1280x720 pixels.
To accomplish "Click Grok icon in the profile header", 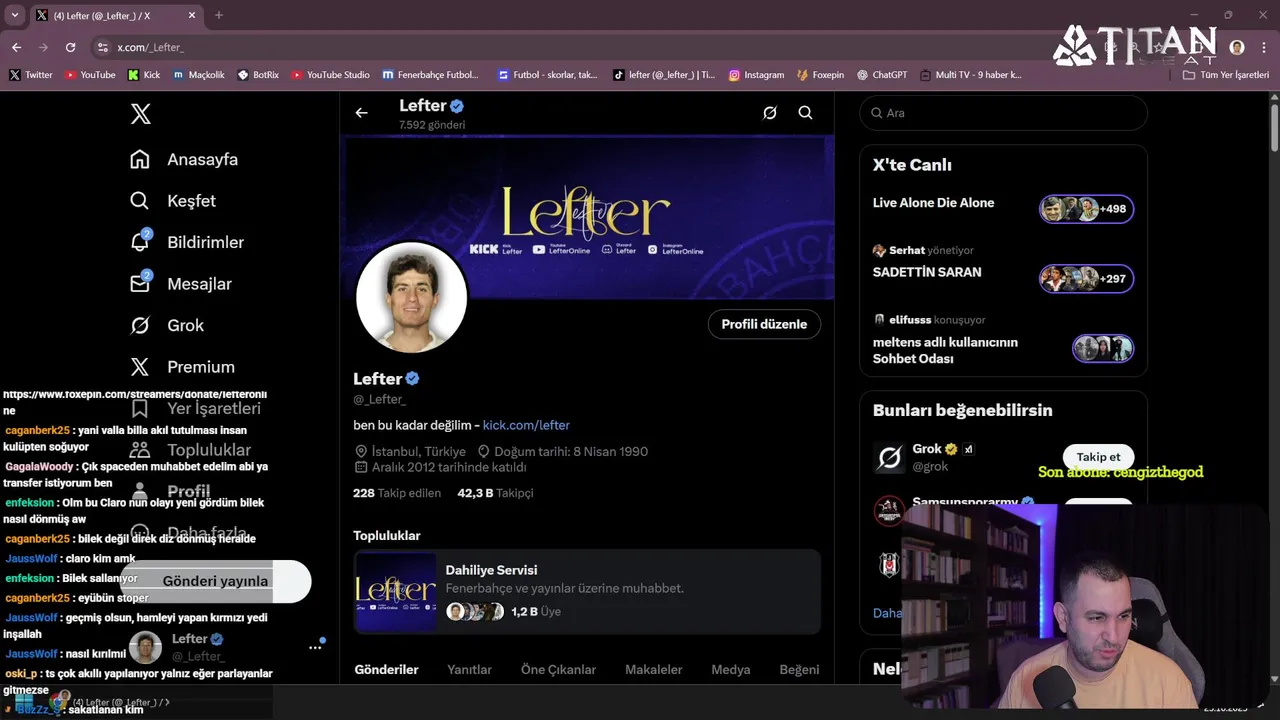I will click(769, 113).
